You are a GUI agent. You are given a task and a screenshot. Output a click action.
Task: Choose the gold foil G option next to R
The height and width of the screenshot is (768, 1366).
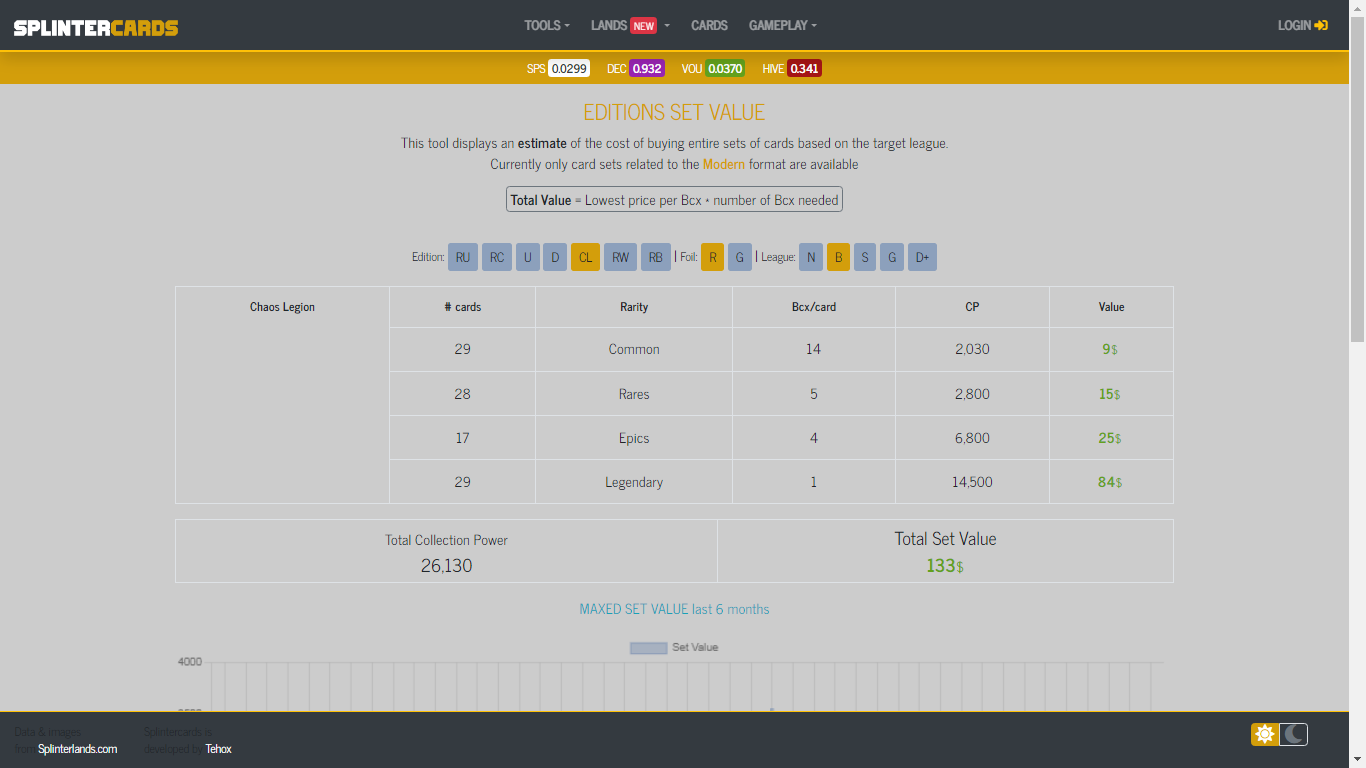coord(739,257)
